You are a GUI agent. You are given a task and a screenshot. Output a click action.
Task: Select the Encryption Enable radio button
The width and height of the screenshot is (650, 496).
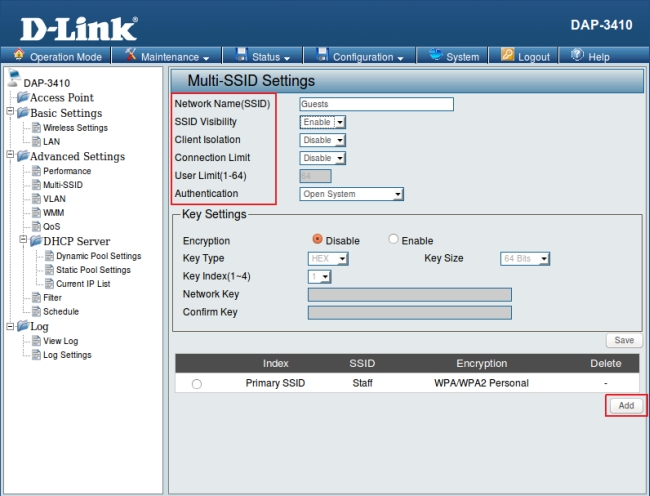pos(393,240)
